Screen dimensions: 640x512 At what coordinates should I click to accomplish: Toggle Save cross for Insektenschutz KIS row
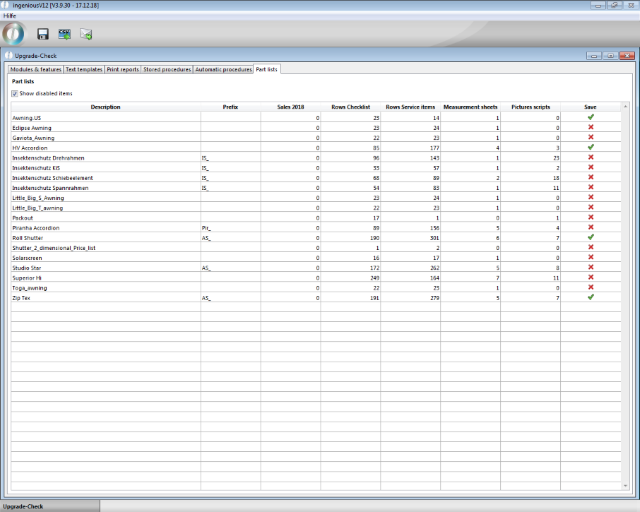click(x=590, y=167)
